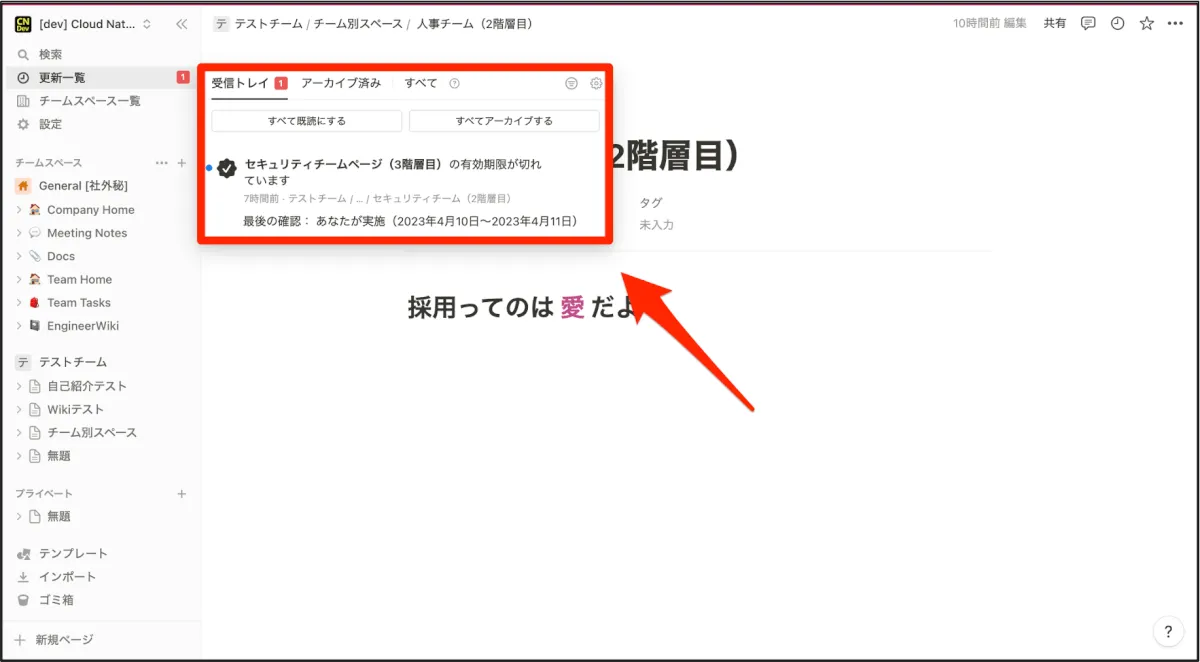1200x662 pixels.
Task: Open 無題 page under プライベート
Action: point(59,517)
